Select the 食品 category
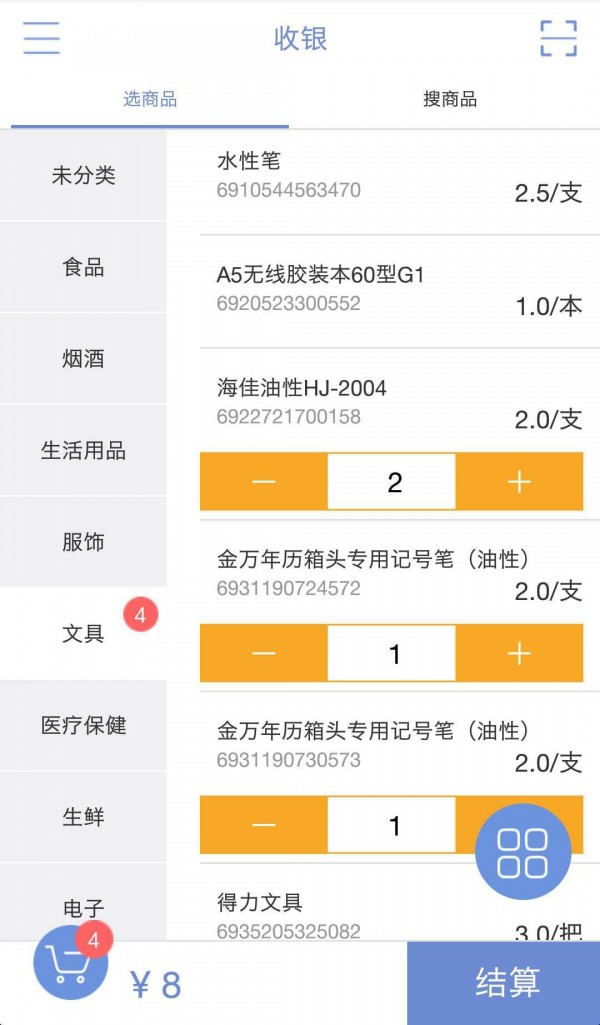The image size is (600, 1025). (x=85, y=267)
